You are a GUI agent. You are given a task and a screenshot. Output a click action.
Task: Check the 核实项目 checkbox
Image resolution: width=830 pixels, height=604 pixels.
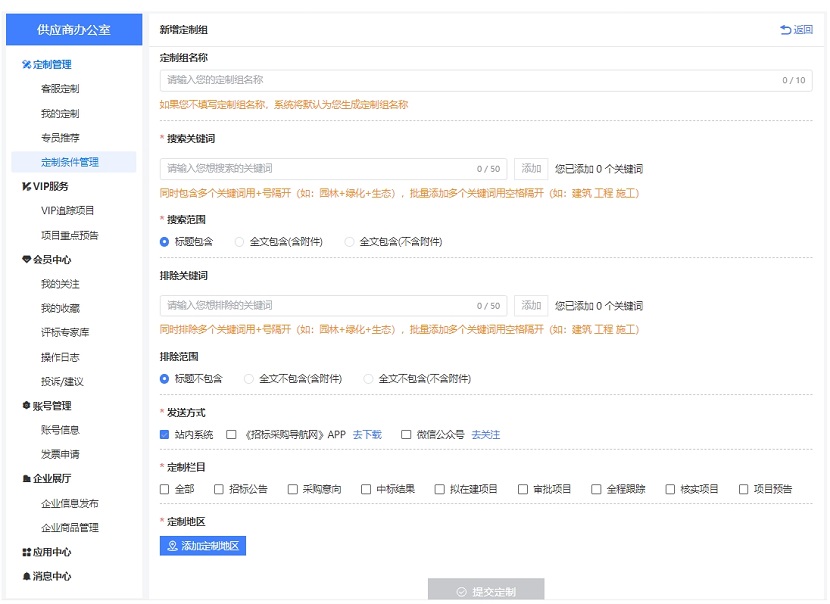coord(670,489)
